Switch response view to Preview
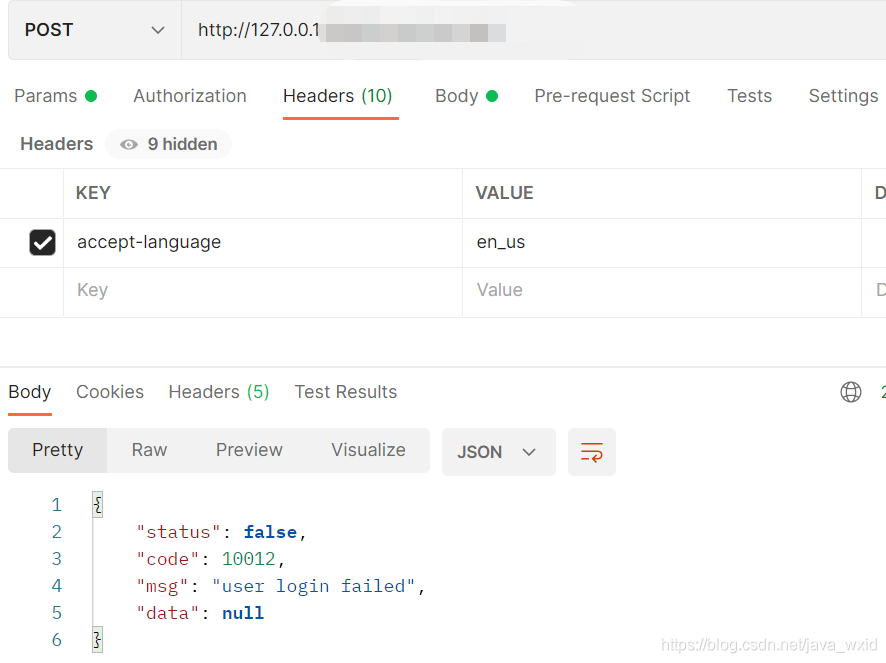 click(249, 450)
